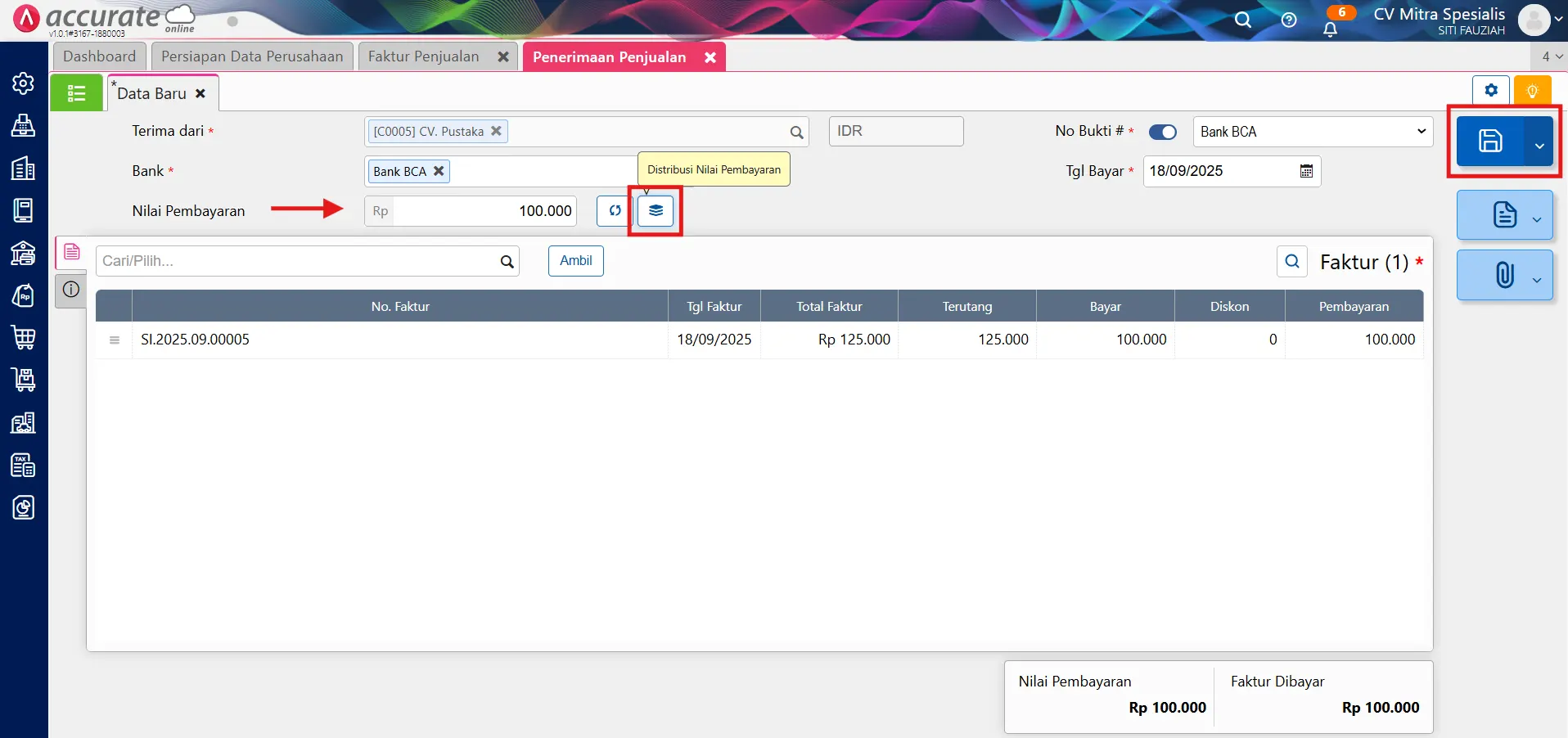This screenshot has height=738, width=1568.
Task: Click the help question mark icon
Action: coord(1289,20)
